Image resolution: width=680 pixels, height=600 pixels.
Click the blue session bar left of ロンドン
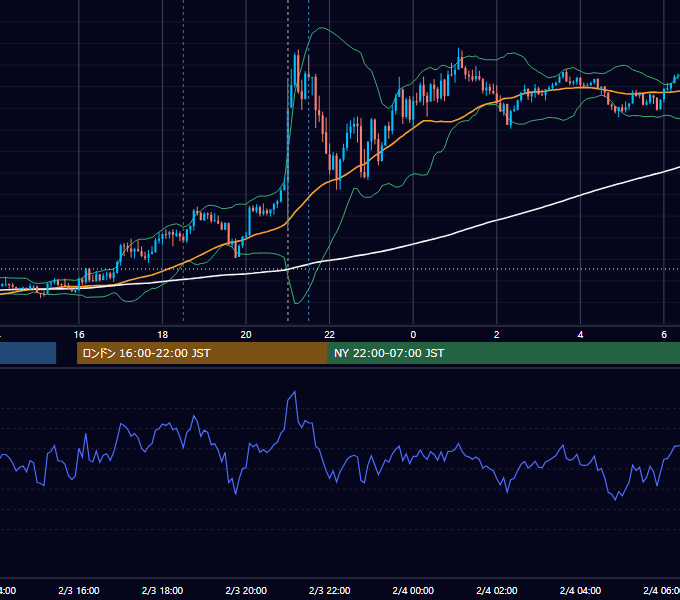(x=28, y=353)
